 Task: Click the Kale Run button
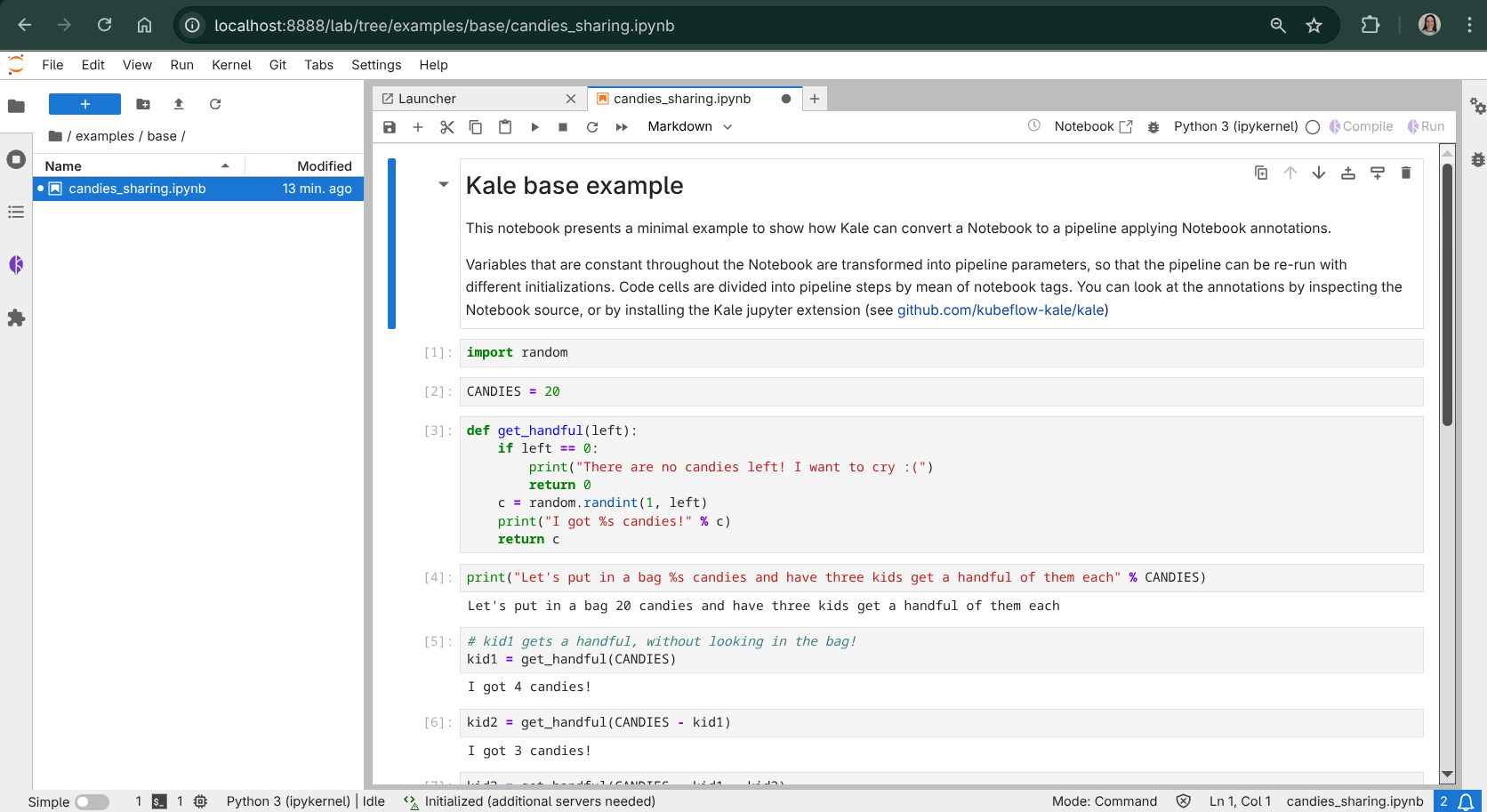point(1426,126)
